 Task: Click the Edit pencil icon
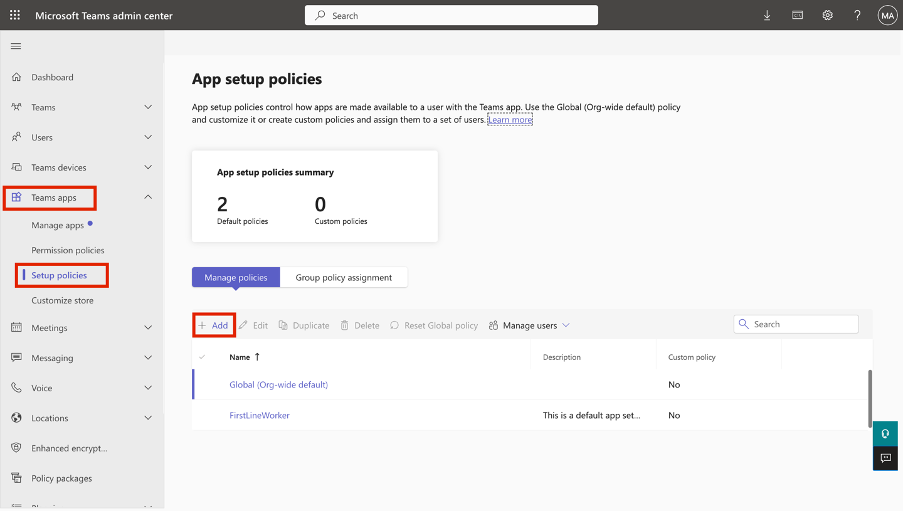(243, 325)
